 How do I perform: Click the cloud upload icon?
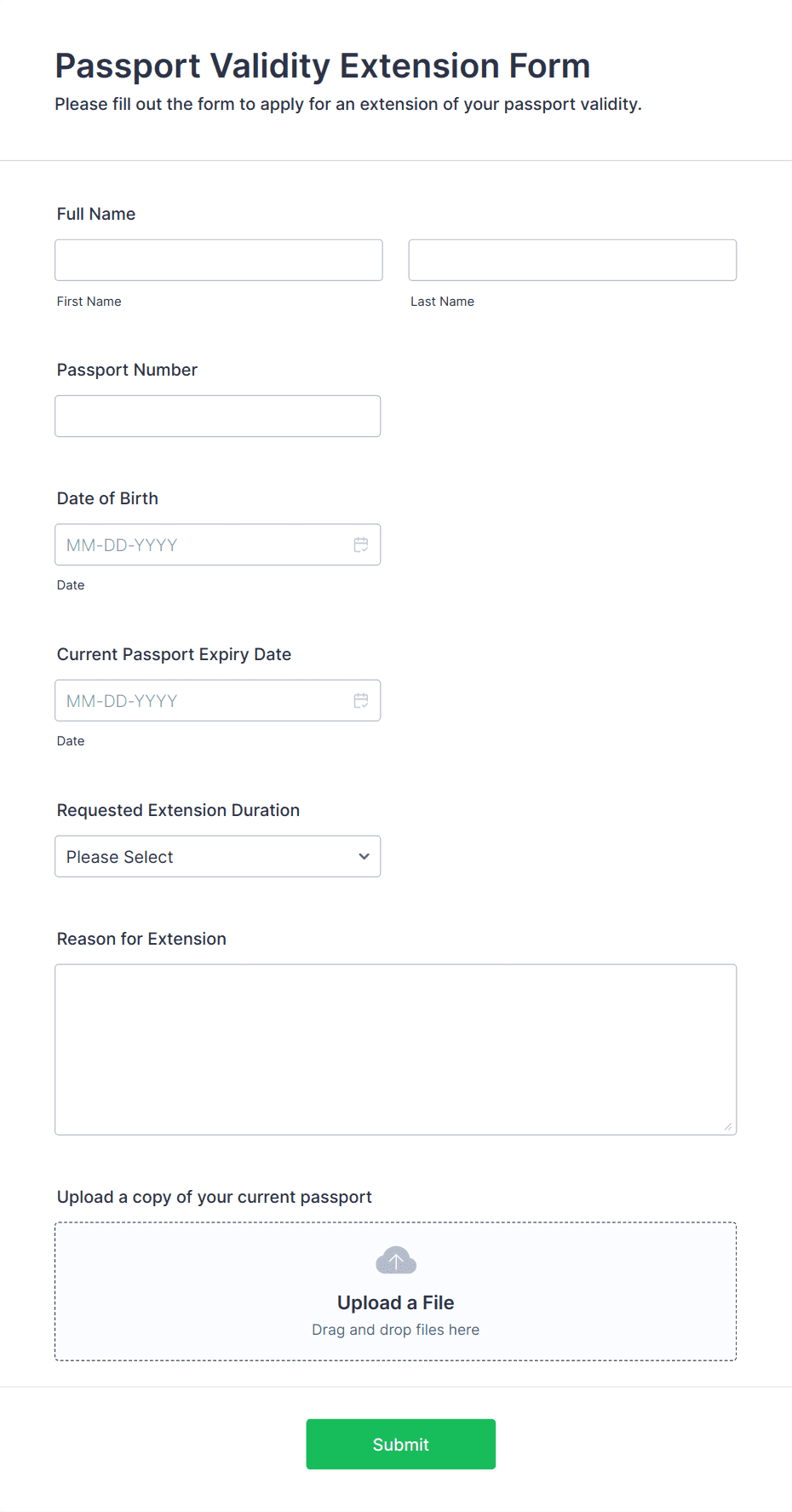click(396, 1261)
